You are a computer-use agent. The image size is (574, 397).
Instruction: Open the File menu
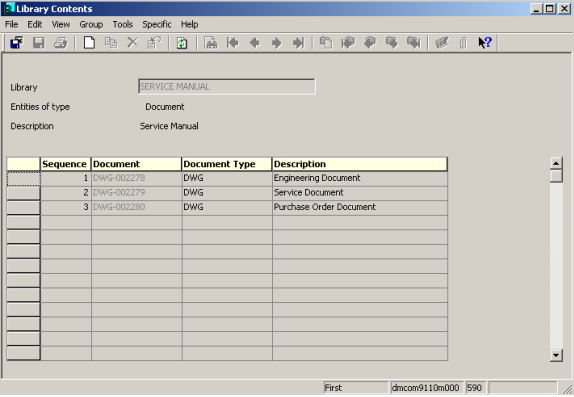tap(11, 25)
